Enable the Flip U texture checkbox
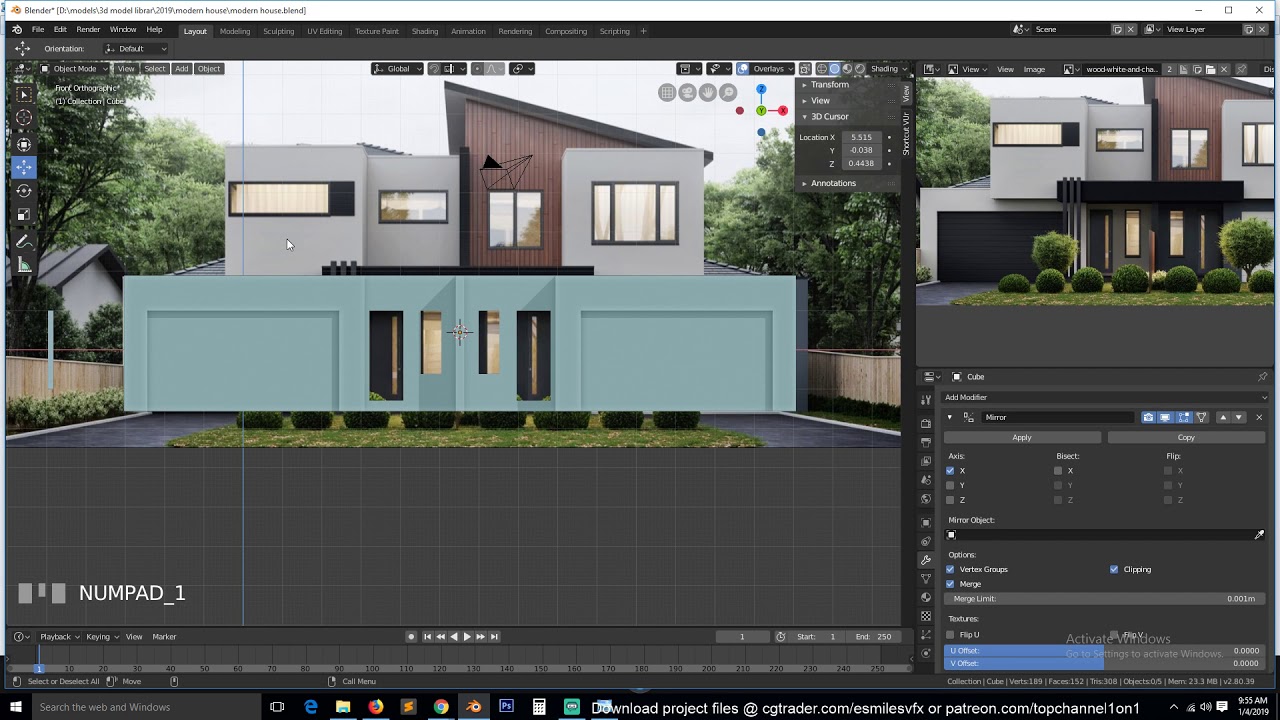 tap(950, 635)
